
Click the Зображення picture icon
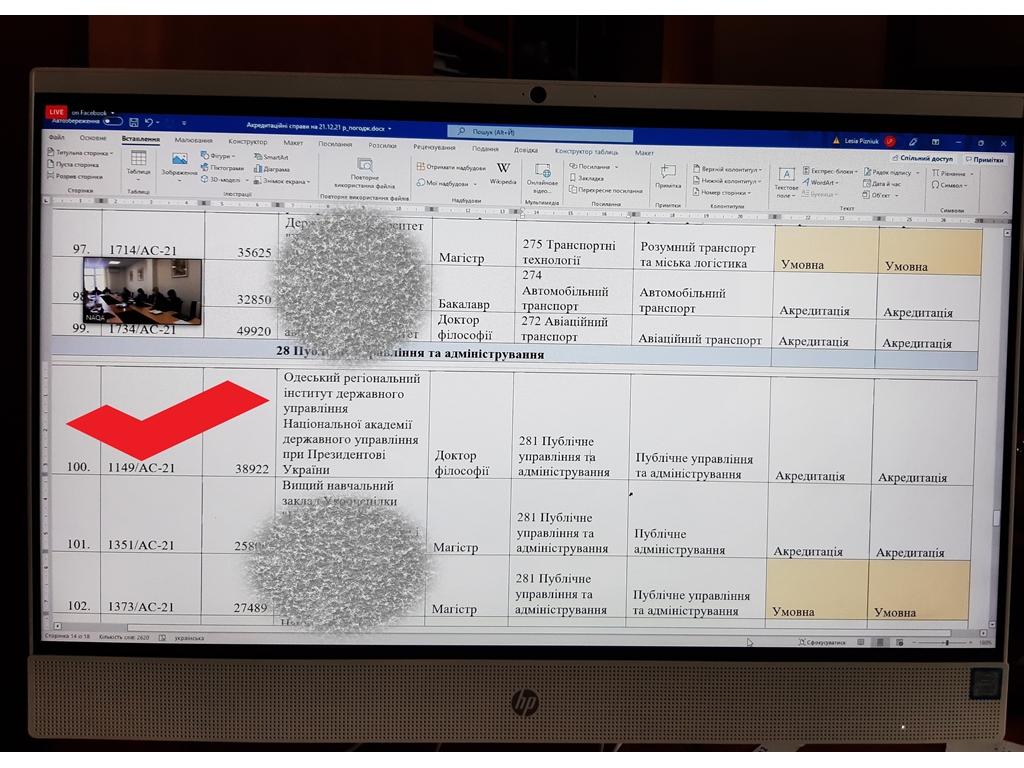click(x=180, y=159)
